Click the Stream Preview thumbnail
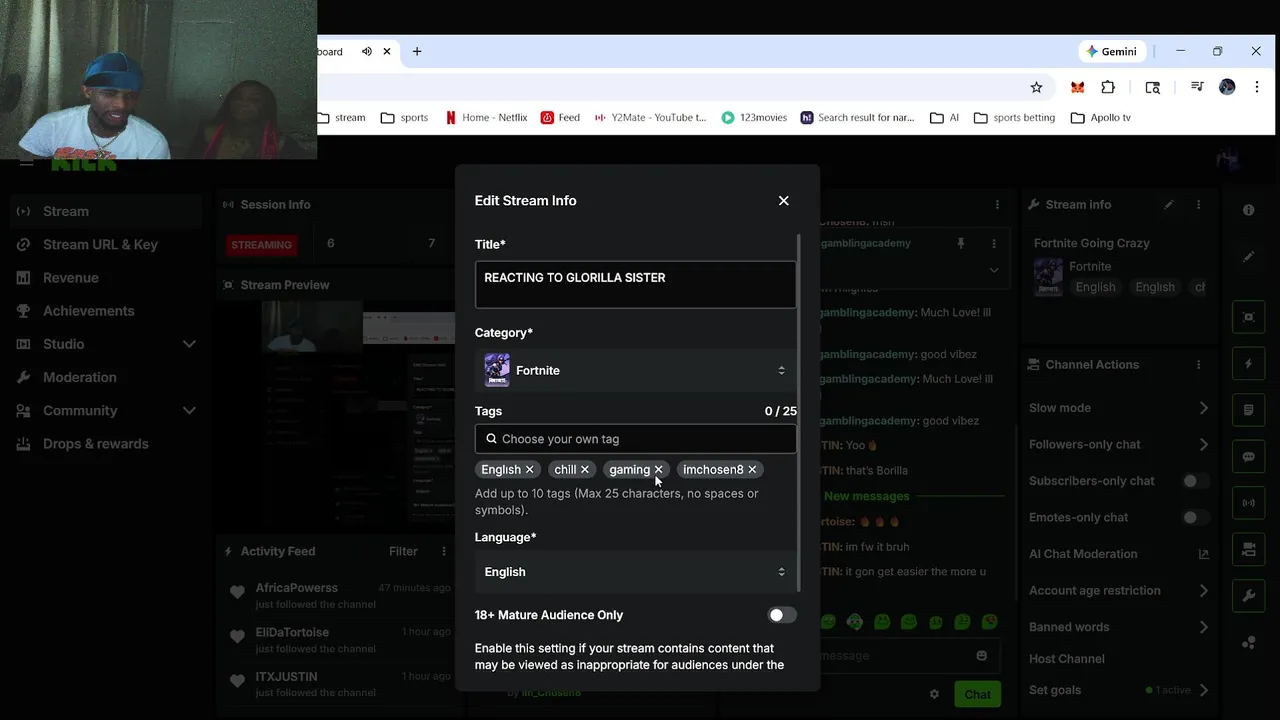 click(336, 416)
